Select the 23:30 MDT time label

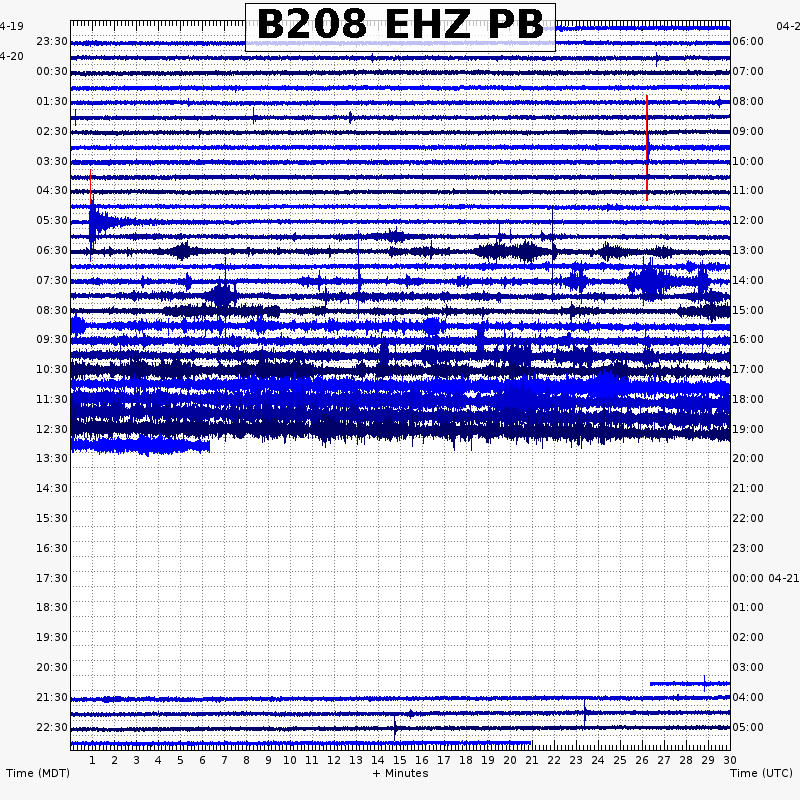point(52,41)
